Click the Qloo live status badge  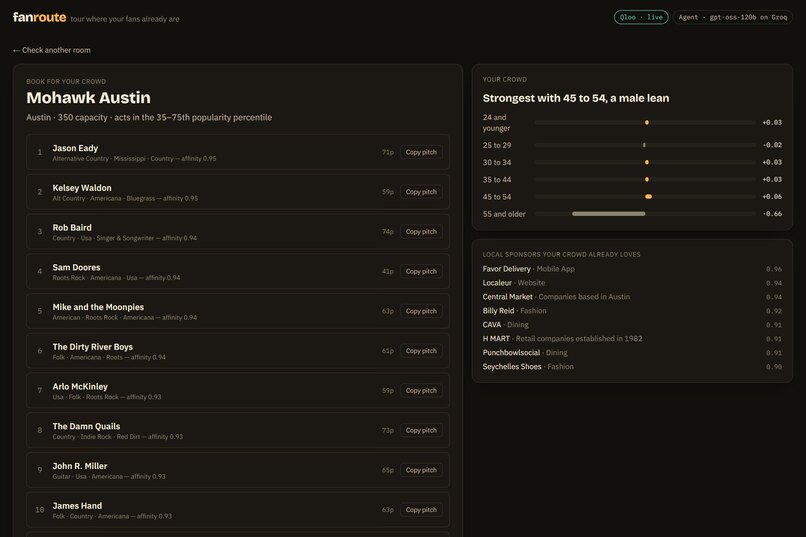tap(641, 17)
